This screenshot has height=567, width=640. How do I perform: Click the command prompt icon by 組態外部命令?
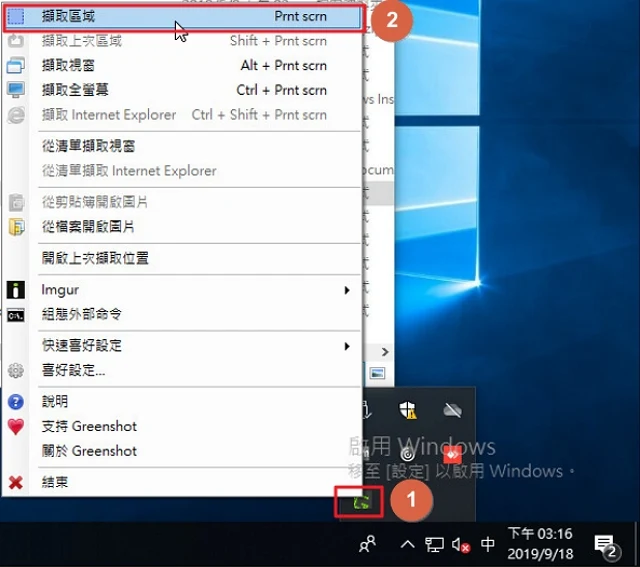point(16,315)
